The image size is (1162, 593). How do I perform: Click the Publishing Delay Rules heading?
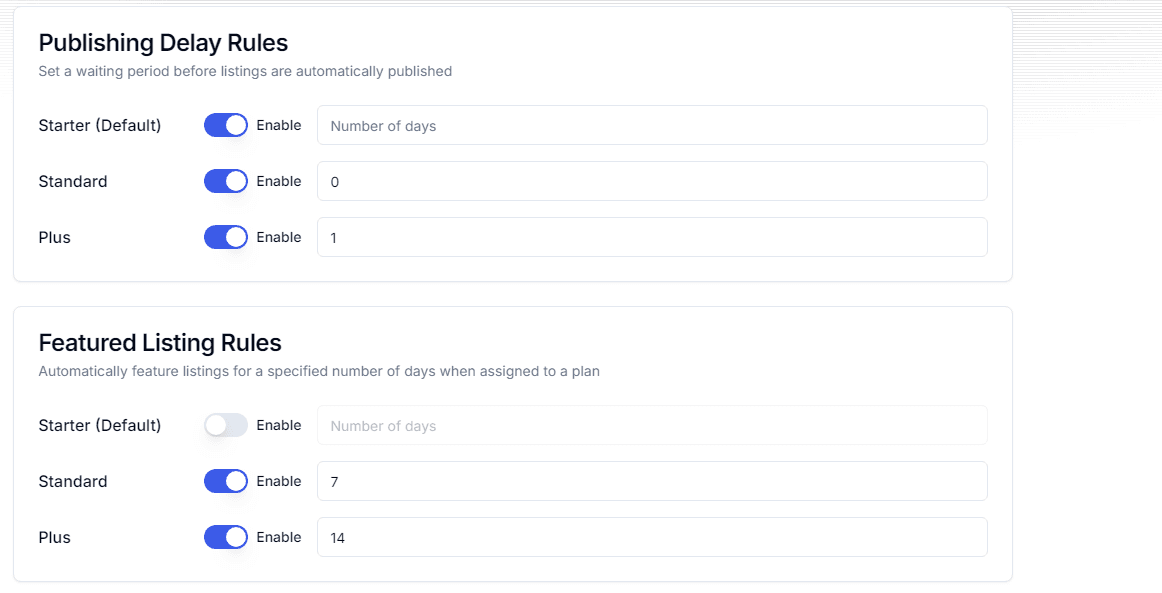pyautogui.click(x=162, y=43)
